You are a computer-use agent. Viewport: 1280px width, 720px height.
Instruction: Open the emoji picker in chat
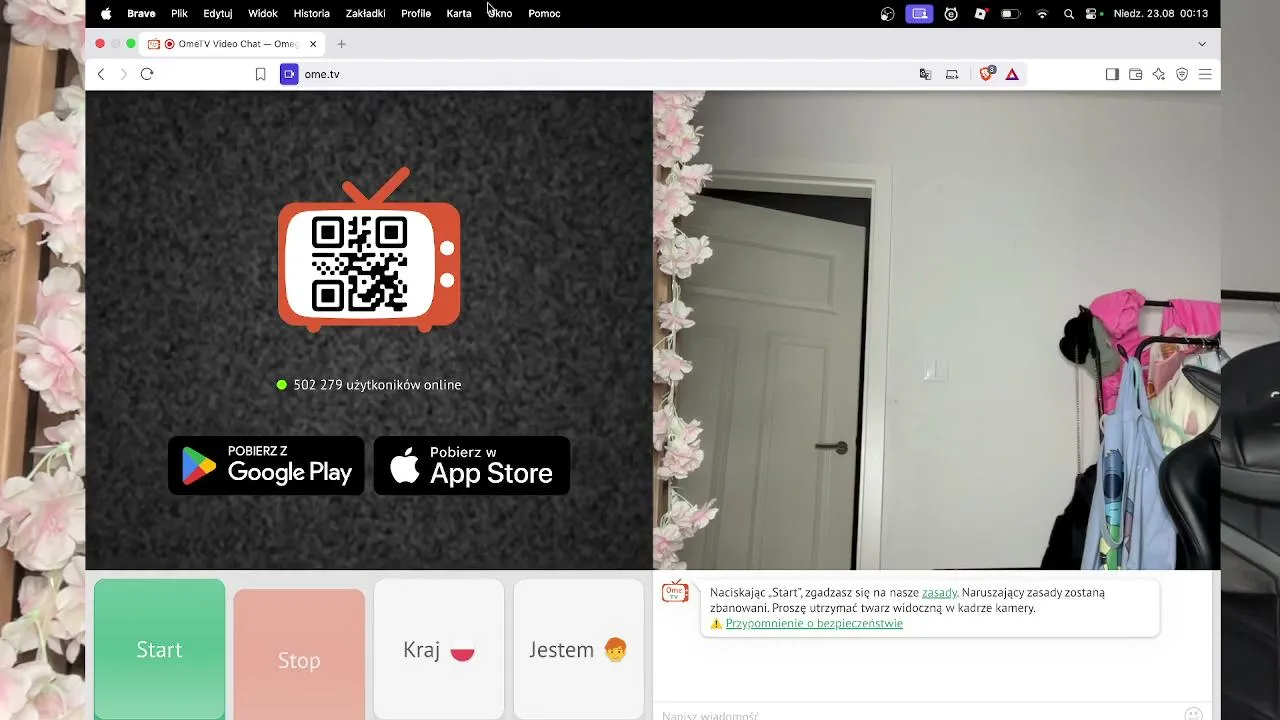click(x=1193, y=714)
